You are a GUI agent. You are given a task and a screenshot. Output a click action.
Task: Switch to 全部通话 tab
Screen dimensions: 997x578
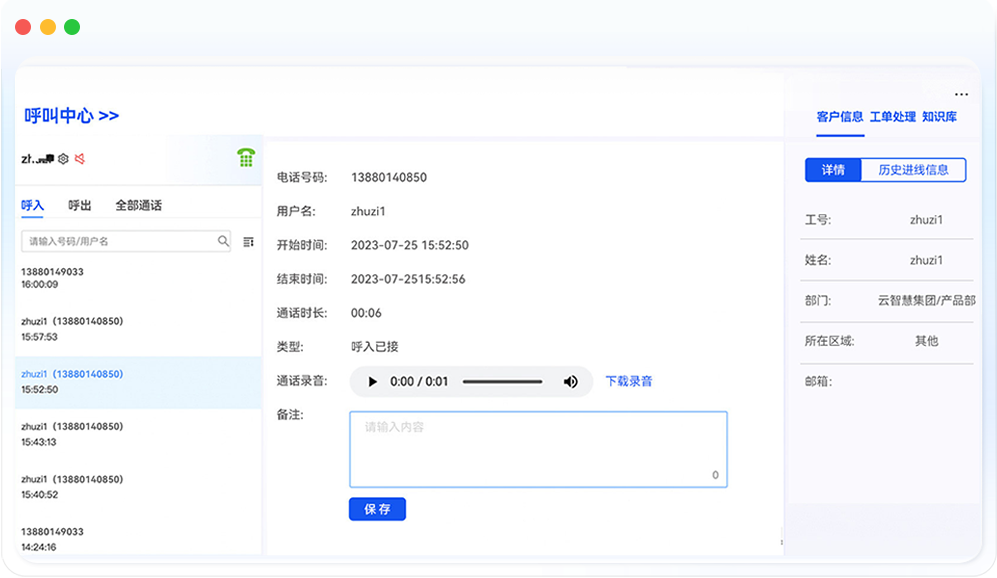click(138, 206)
